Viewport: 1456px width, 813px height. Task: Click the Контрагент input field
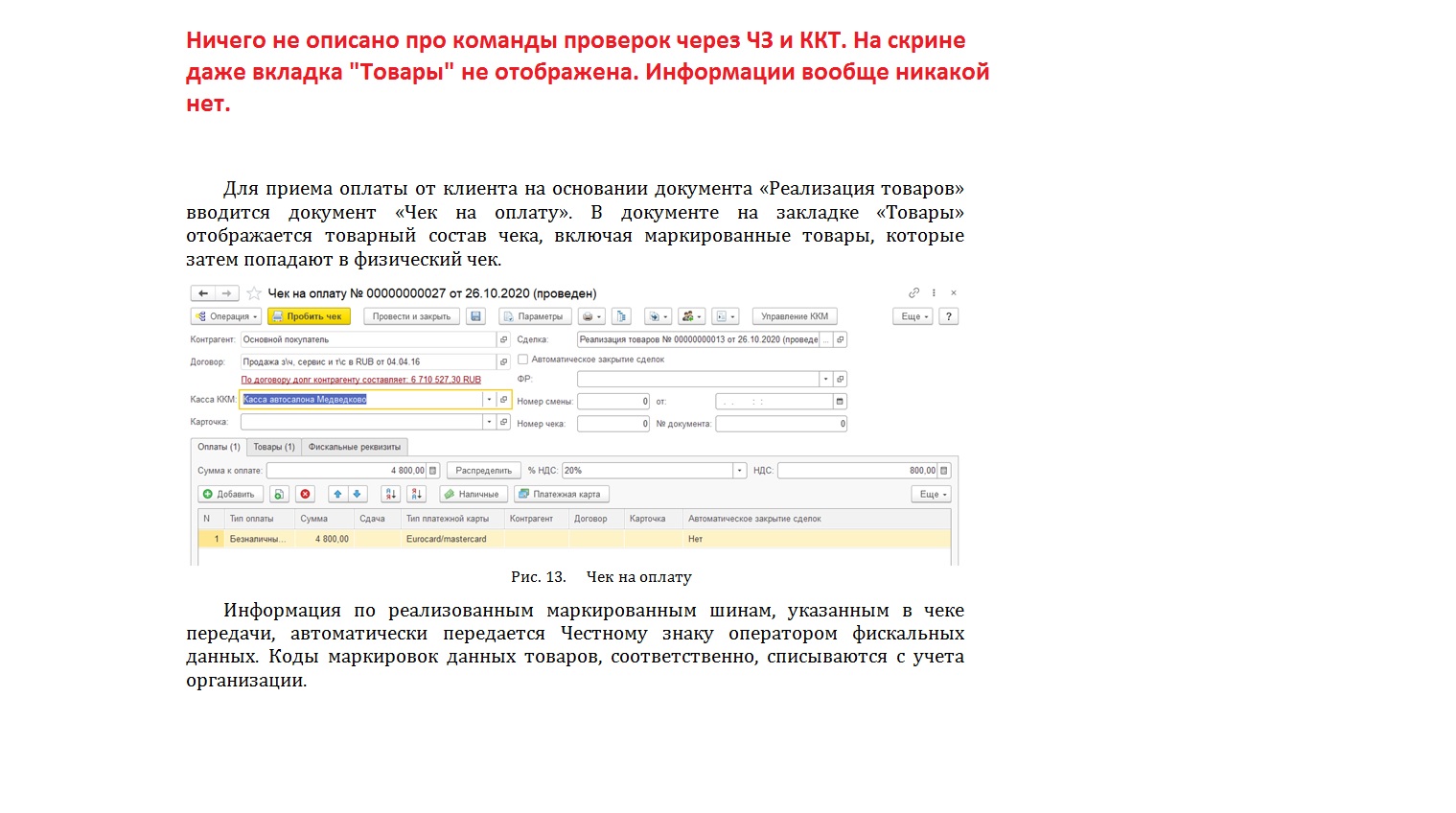[x=368, y=339]
